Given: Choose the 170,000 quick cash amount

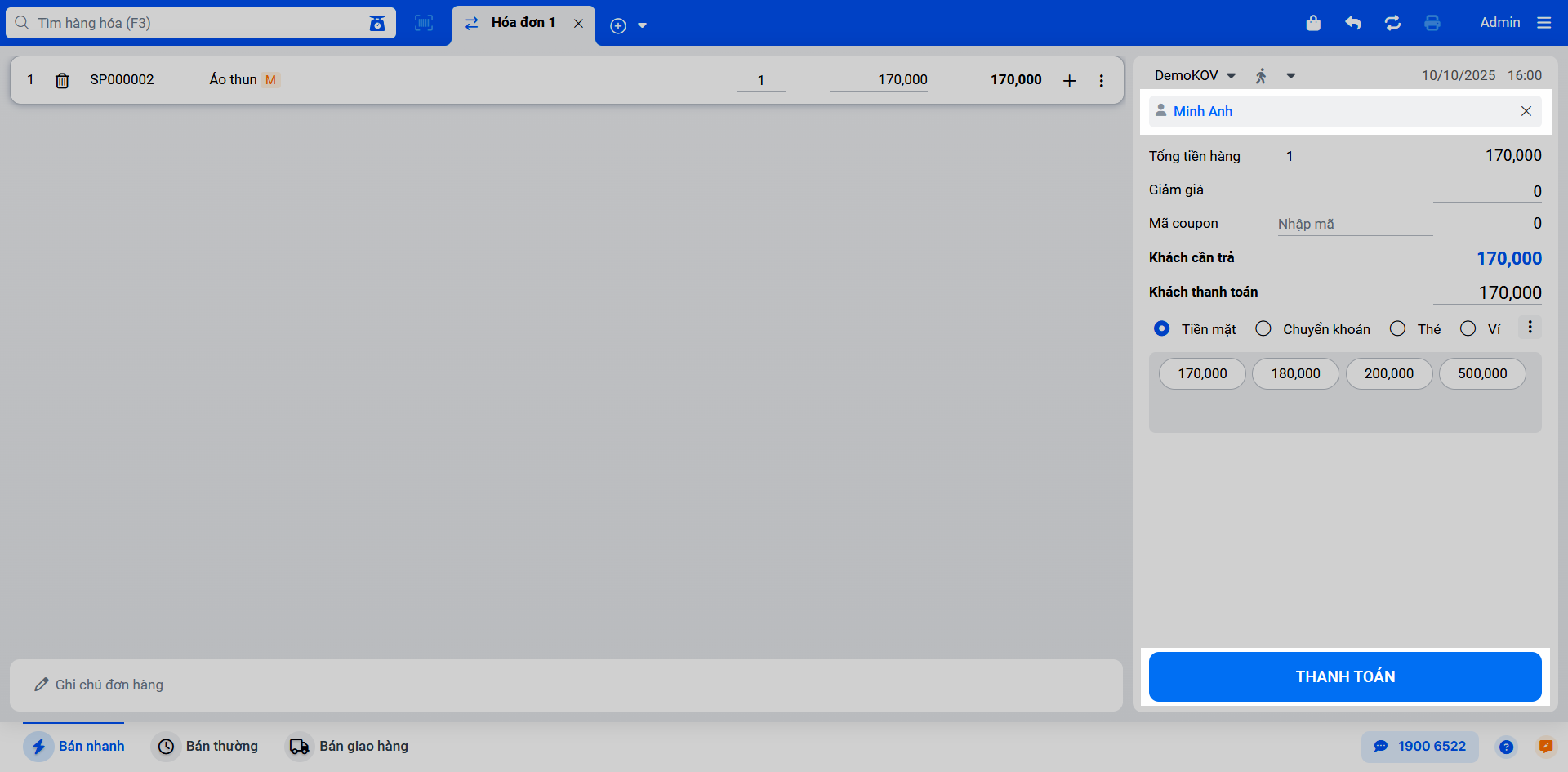Looking at the screenshot, I should click(1202, 374).
